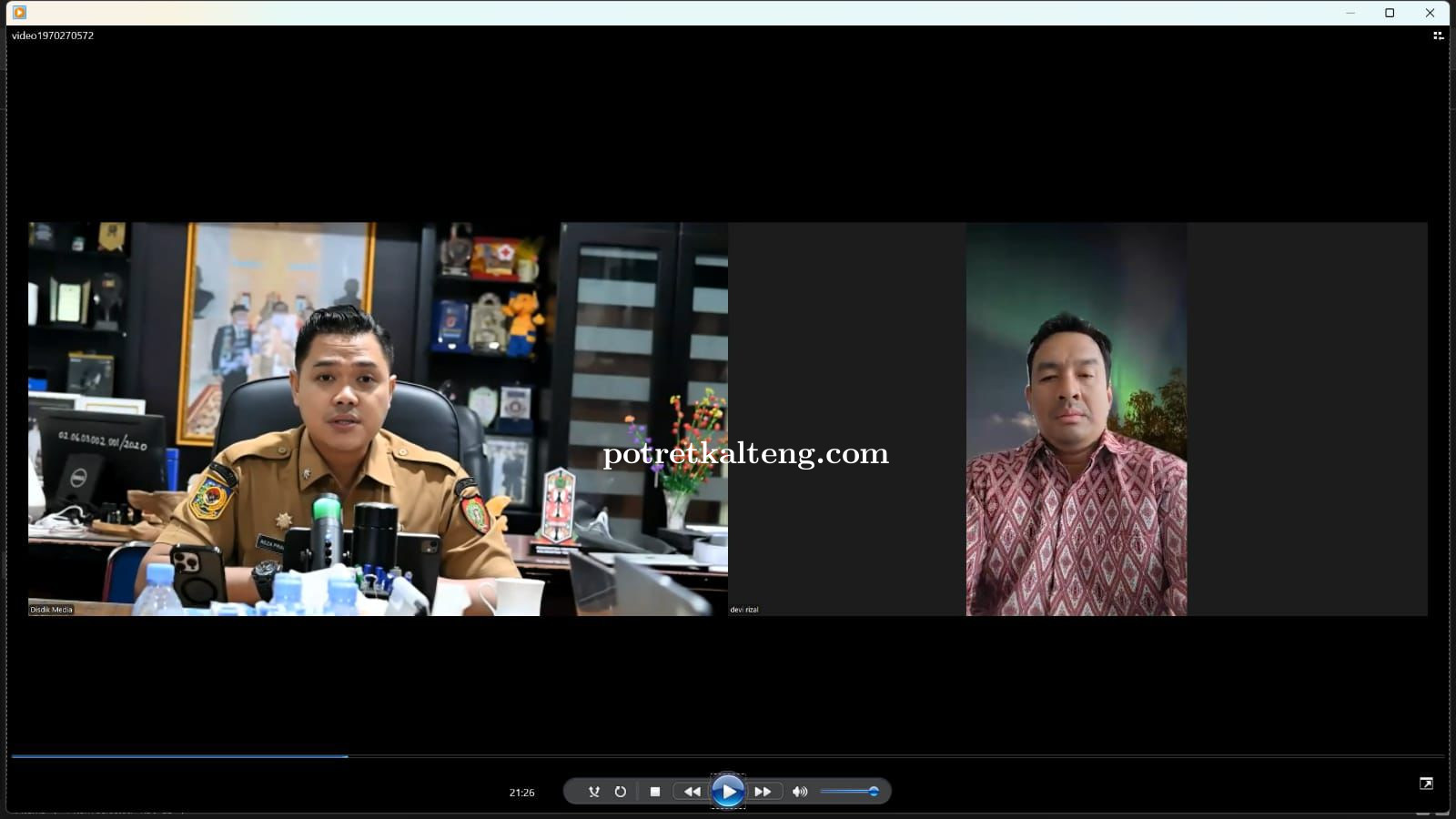The height and width of the screenshot is (819, 1456).
Task: Click the next/fast-forward button
Action: pos(763,792)
